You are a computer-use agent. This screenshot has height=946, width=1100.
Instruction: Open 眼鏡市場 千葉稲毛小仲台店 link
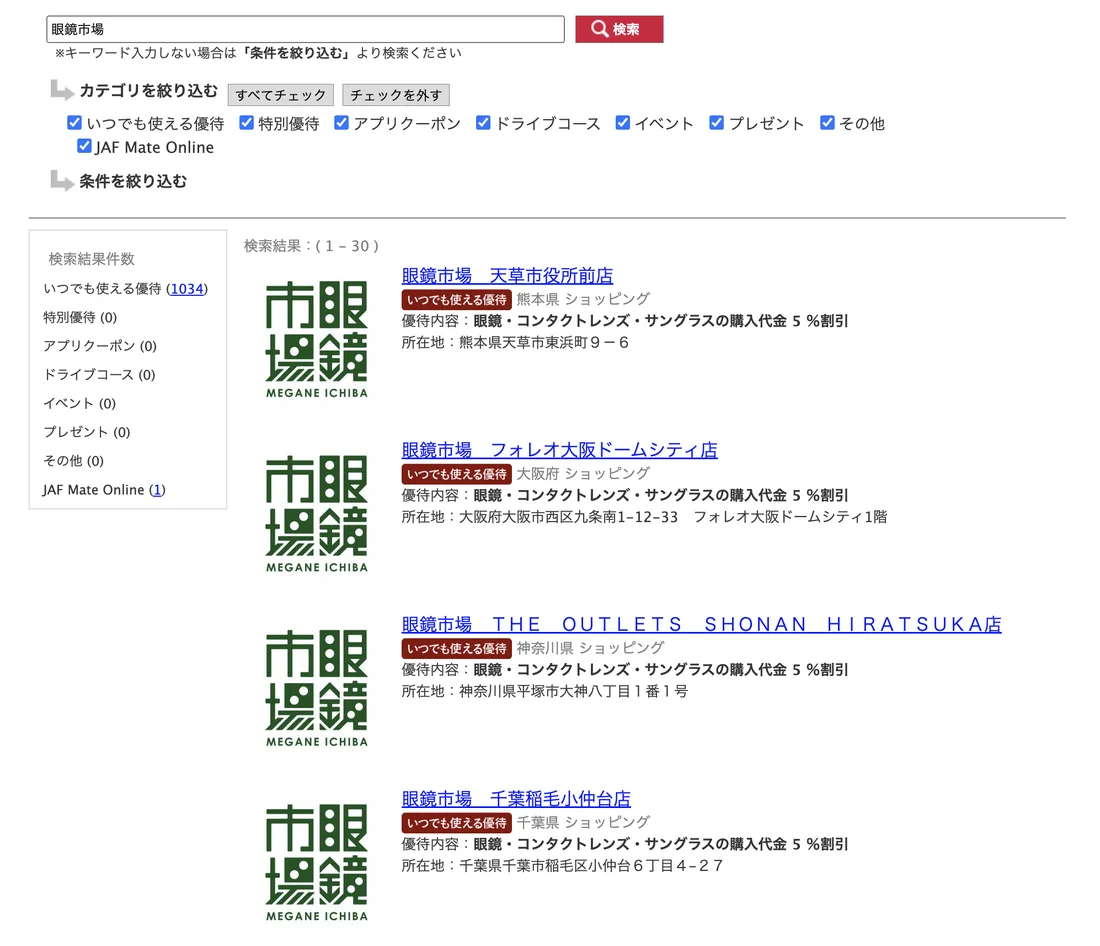coord(516,799)
